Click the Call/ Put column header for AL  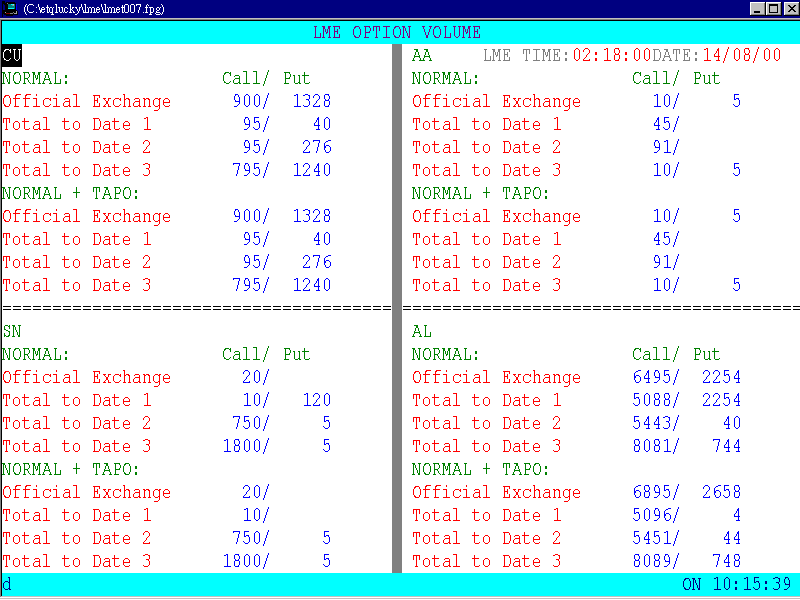coord(677,354)
